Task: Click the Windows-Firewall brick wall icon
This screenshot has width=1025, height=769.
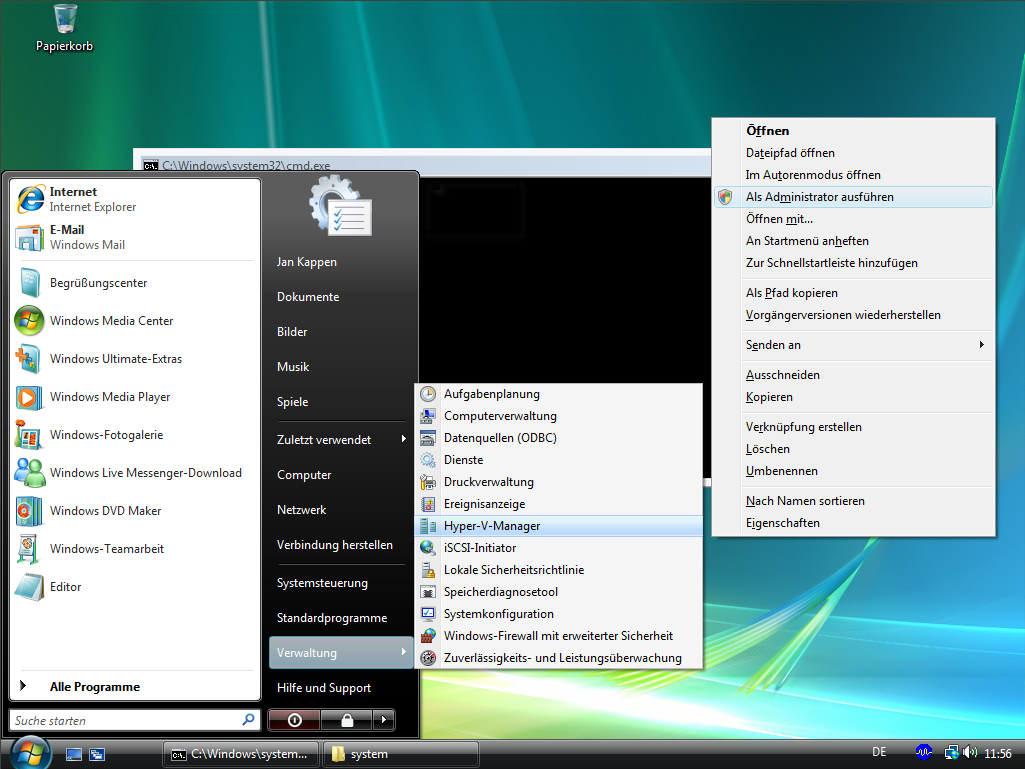Action: pos(428,636)
